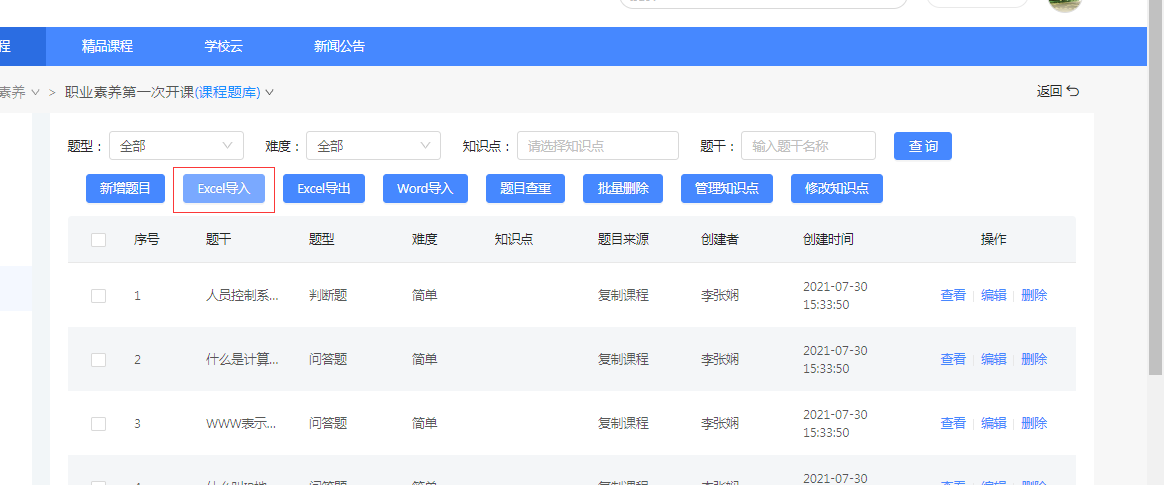View question in row 1 via 查看
Screen dimensions: 1164x485
click(x=953, y=296)
